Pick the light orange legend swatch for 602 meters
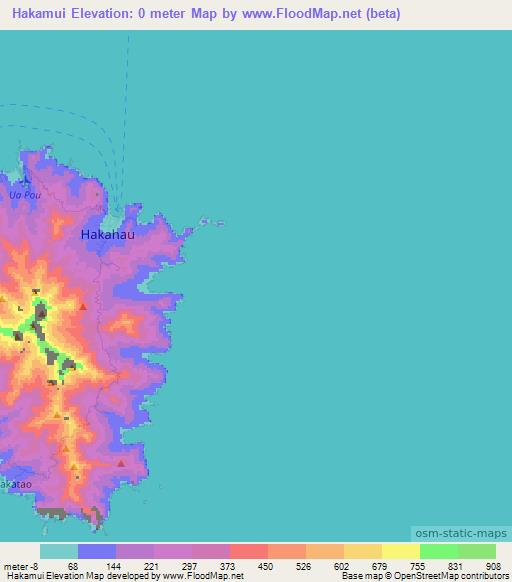Screen dimensions: 512x582 click(x=325, y=551)
